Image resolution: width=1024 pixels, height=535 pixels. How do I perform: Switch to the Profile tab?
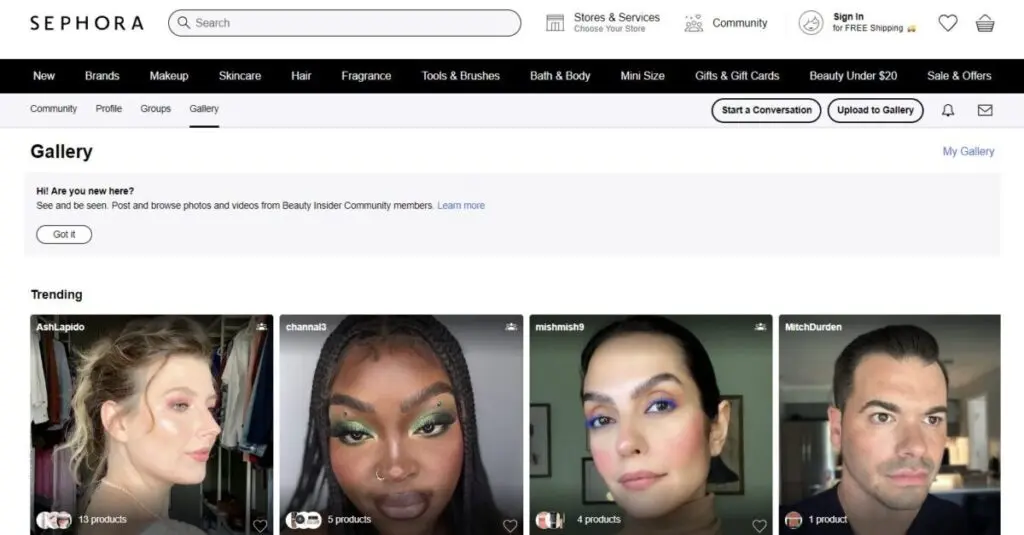108,108
